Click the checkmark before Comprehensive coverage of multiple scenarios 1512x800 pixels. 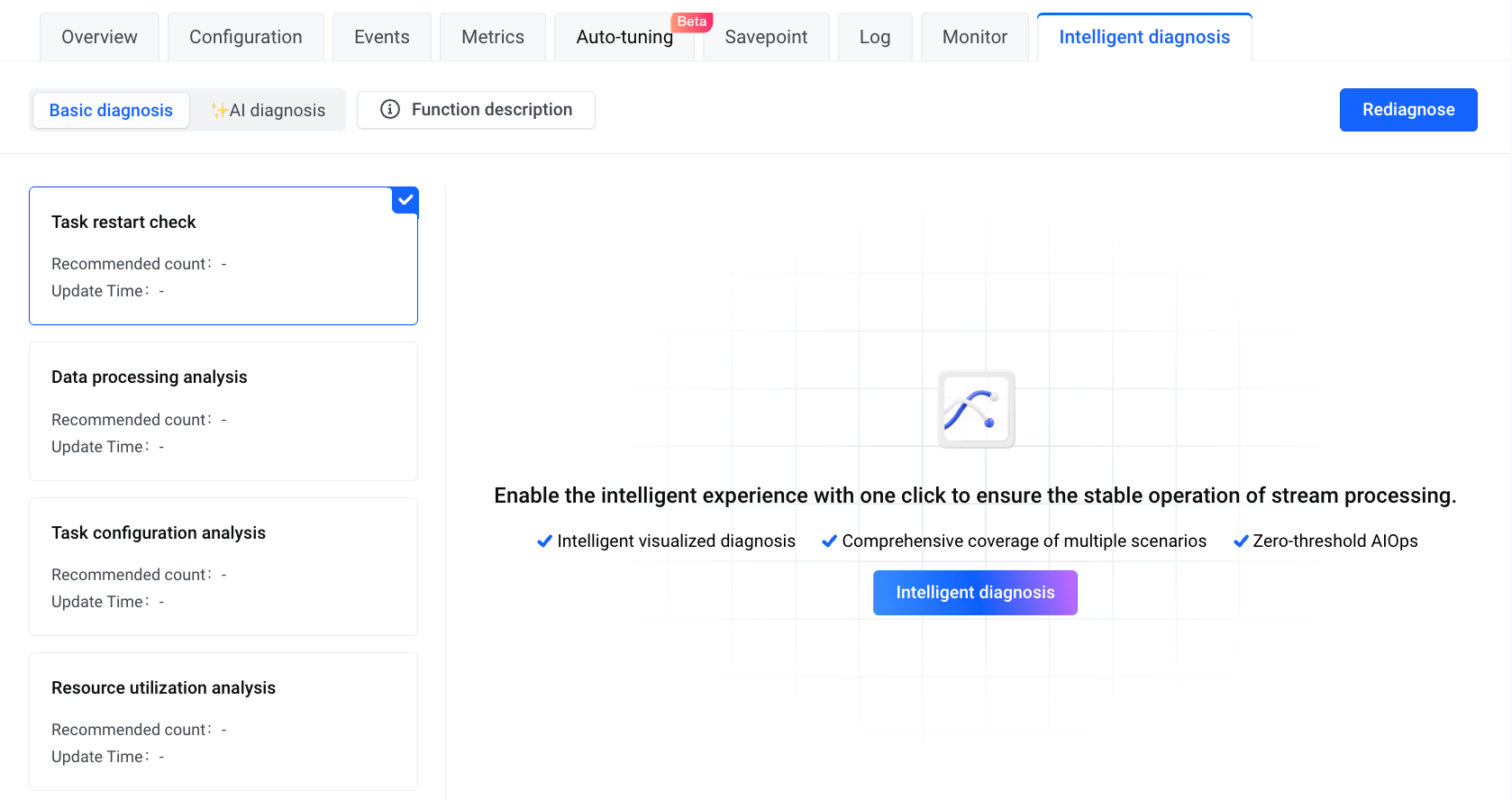click(830, 541)
